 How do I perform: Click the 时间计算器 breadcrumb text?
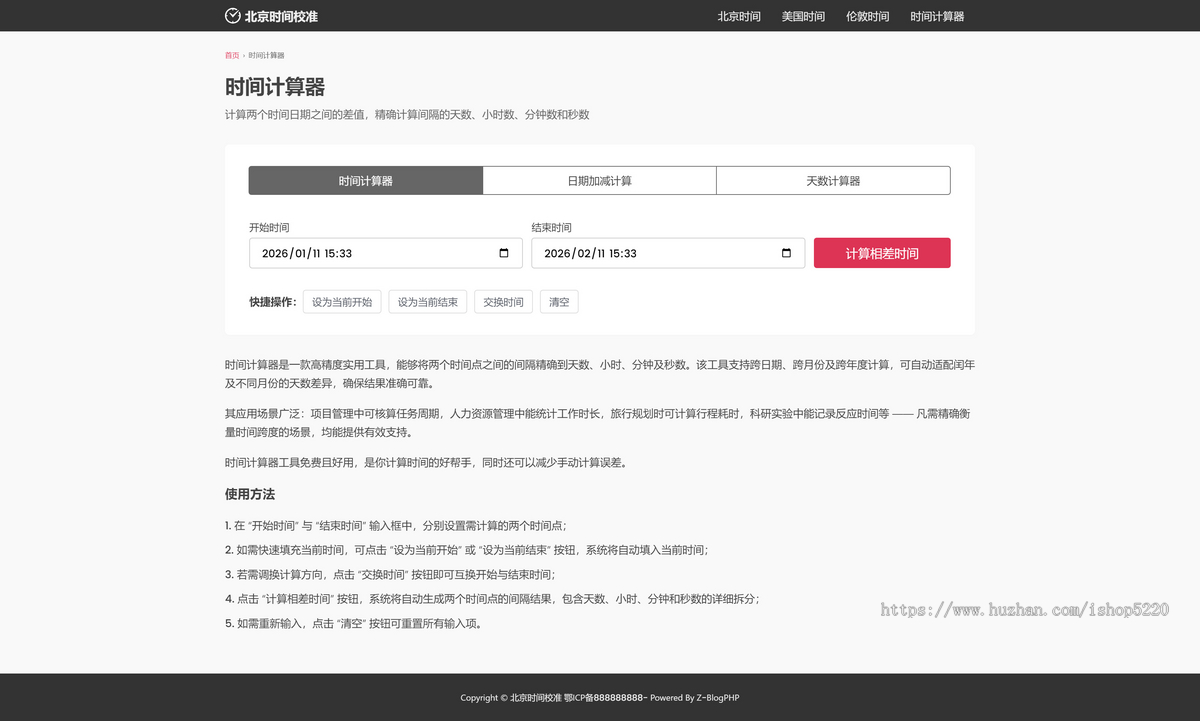[x=266, y=55]
